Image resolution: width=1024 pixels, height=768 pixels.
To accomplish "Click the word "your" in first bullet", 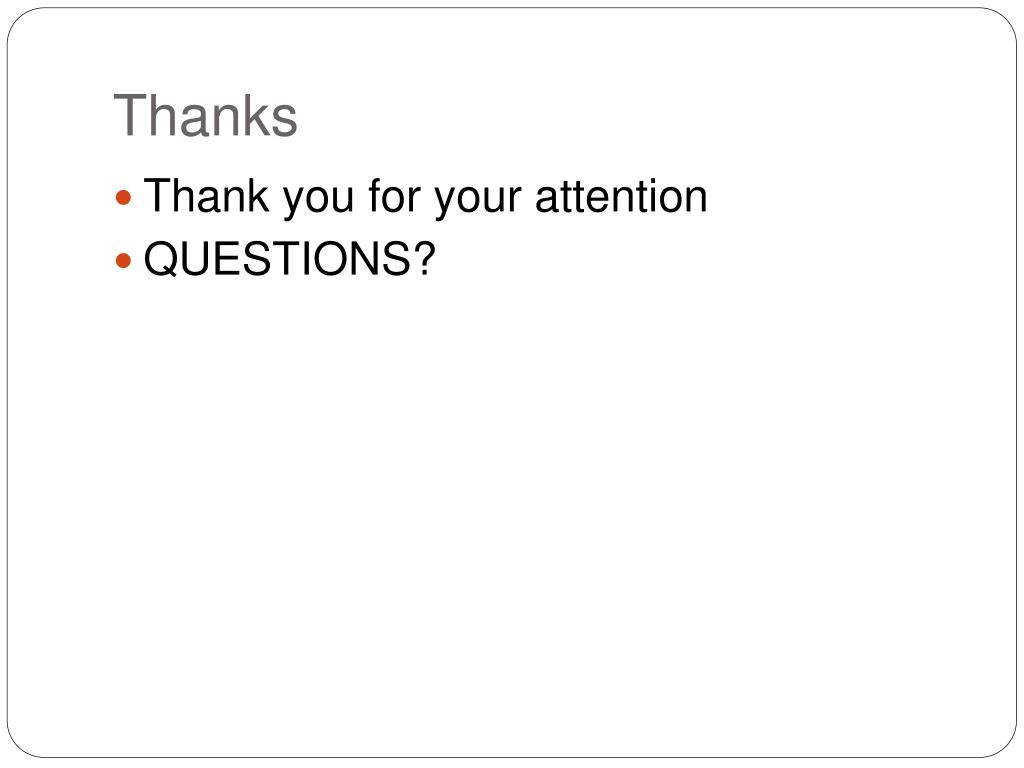I will click(x=478, y=200).
